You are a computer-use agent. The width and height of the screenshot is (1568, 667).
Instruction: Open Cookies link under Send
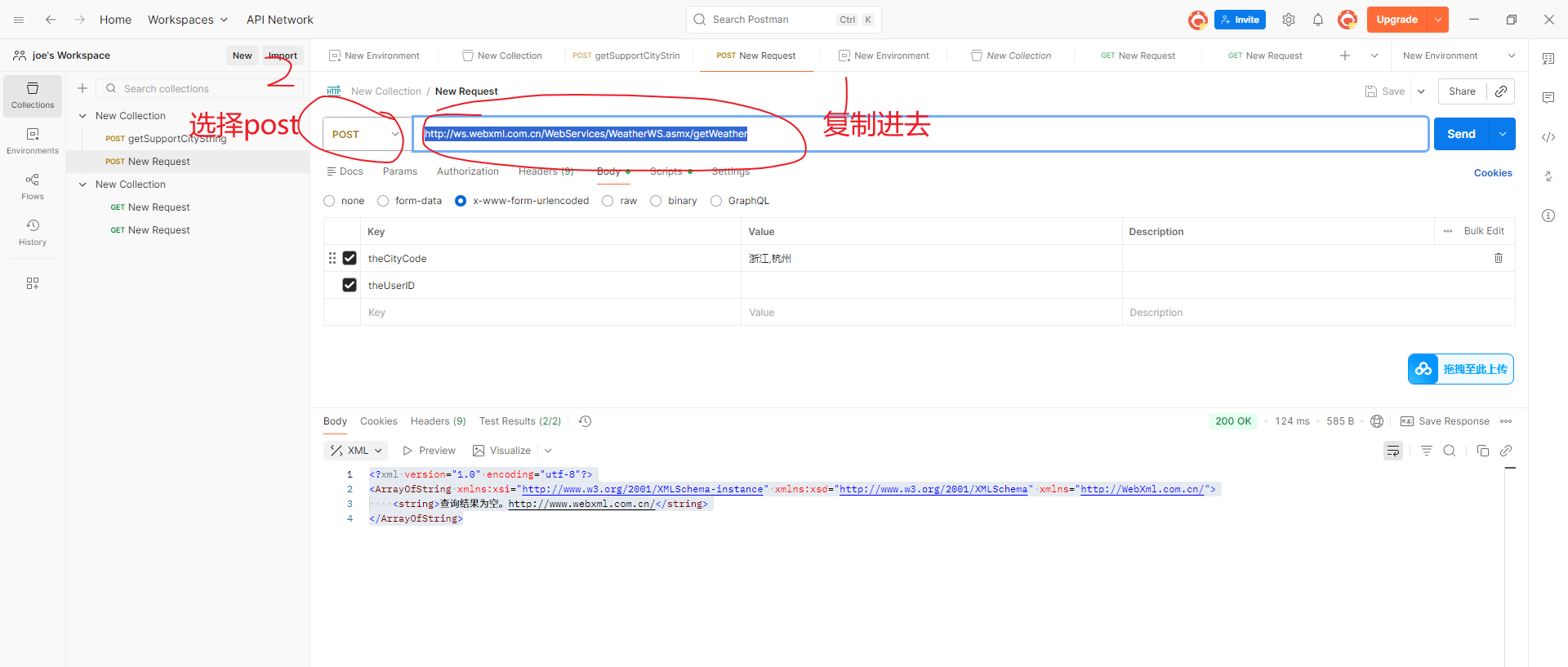coord(1493,173)
